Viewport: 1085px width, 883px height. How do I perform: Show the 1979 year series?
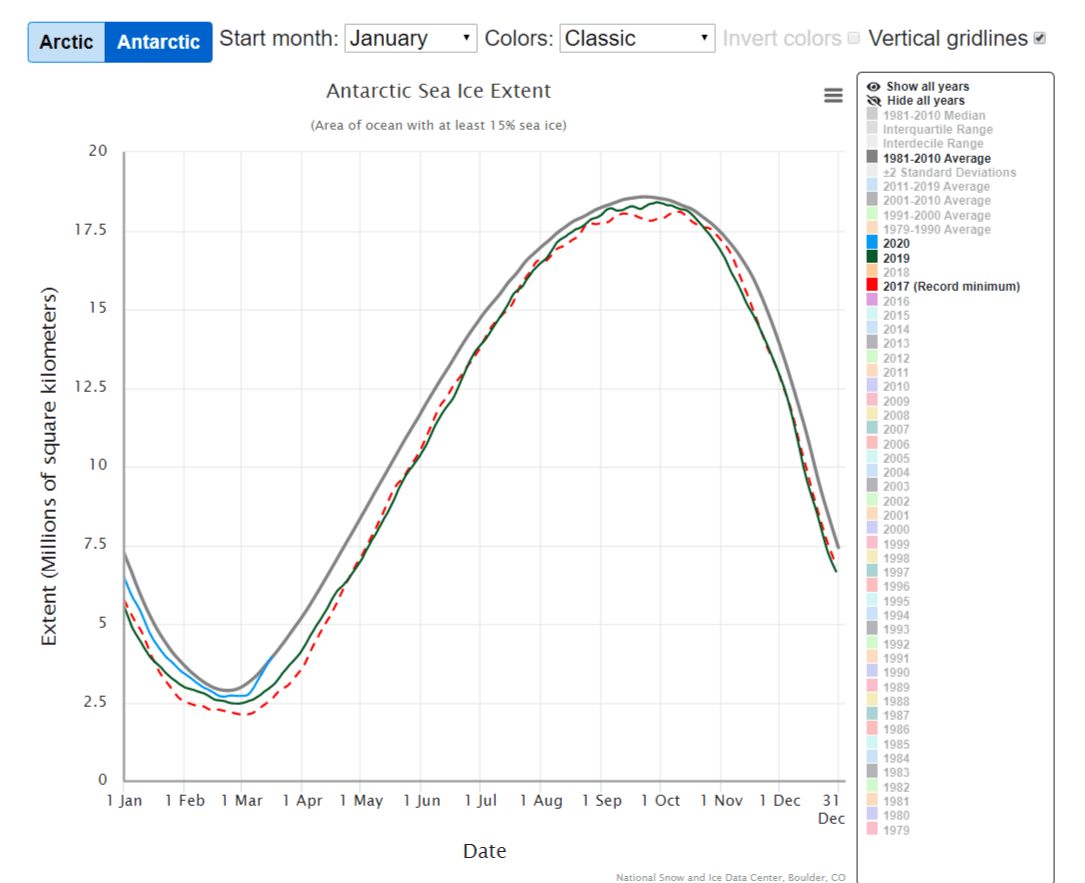(x=896, y=830)
